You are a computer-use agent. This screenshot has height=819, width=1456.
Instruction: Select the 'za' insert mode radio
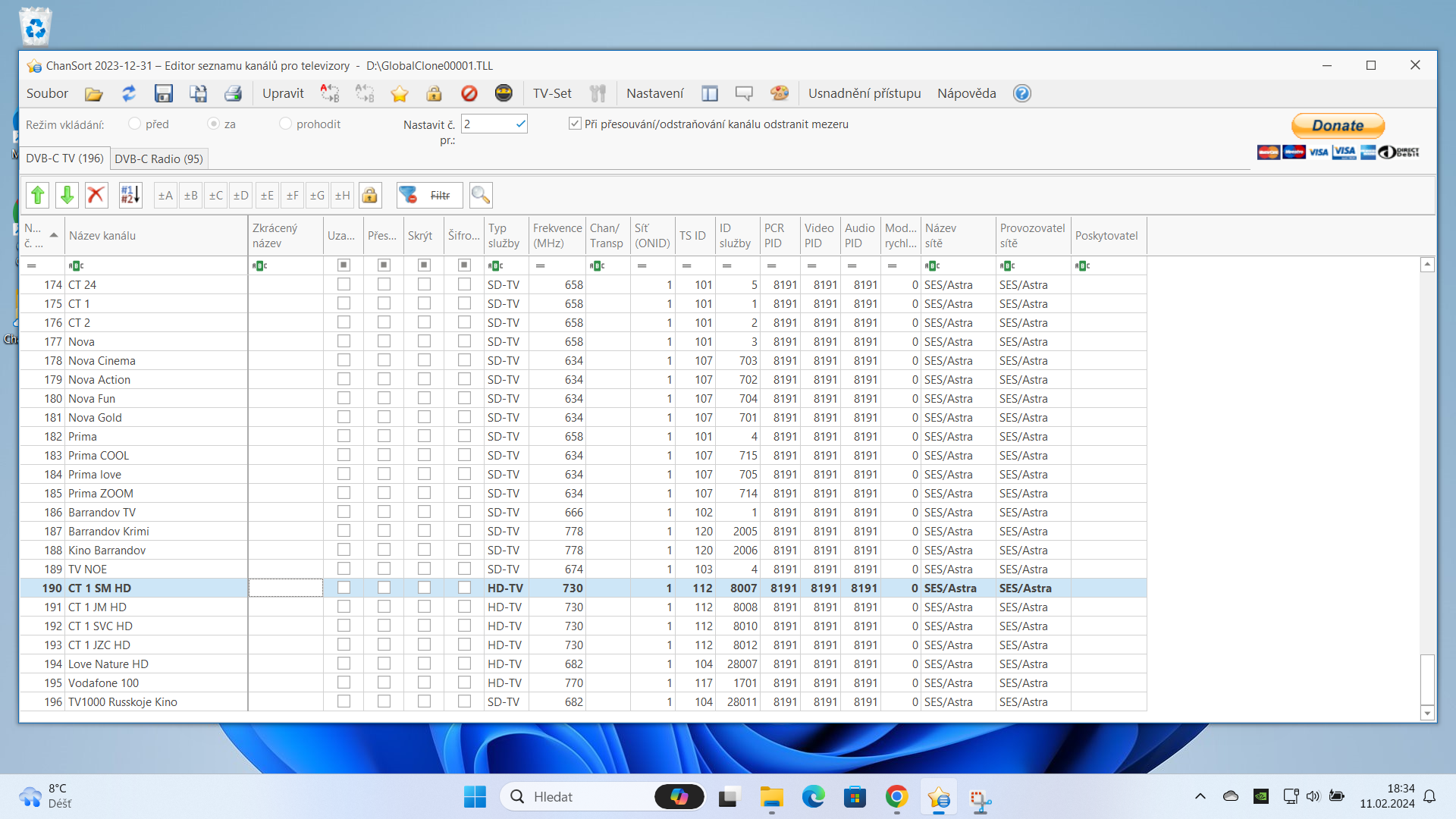pos(213,124)
